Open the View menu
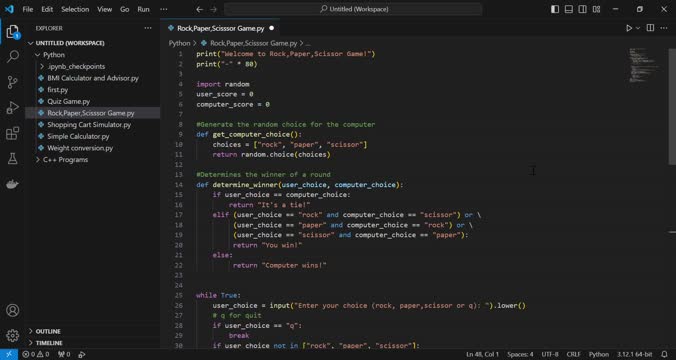Viewport: 676px width, 360px height. tap(104, 9)
